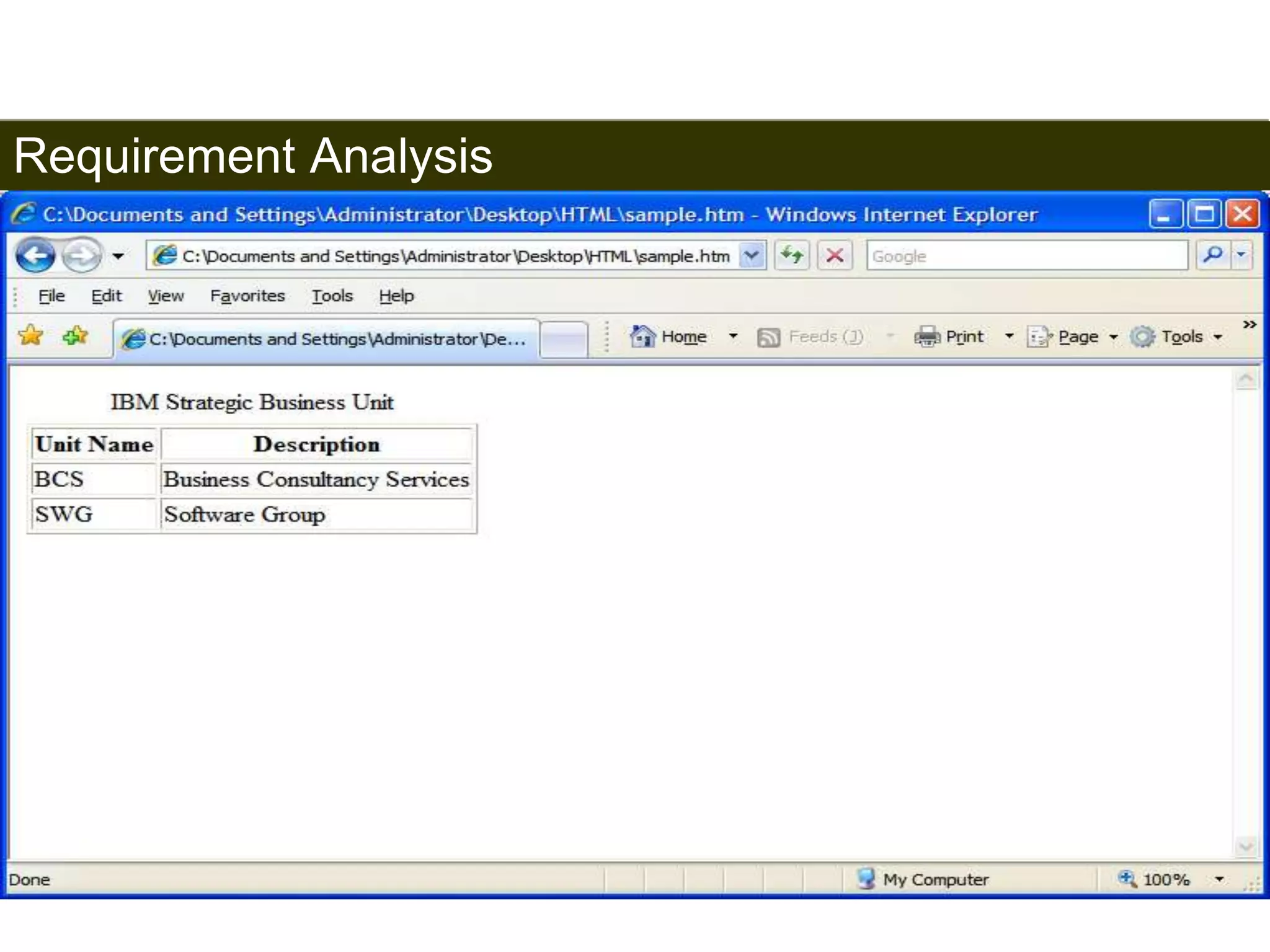Screen dimensions: 1270x952
Task: Open the File menu
Action: point(51,296)
